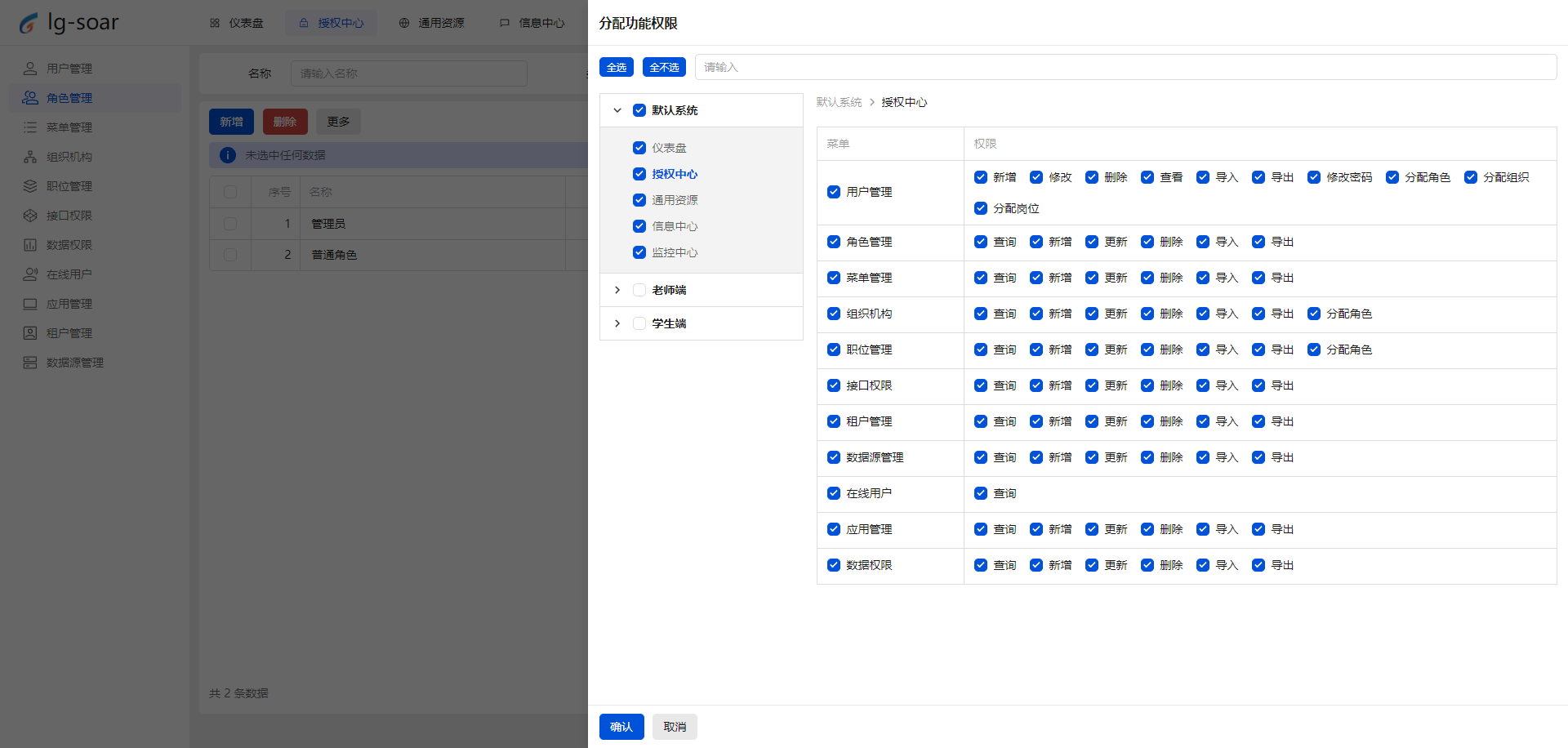Toggle the 通用资源 tree checkbox
Viewport: 1568px width, 748px height.
pos(639,200)
